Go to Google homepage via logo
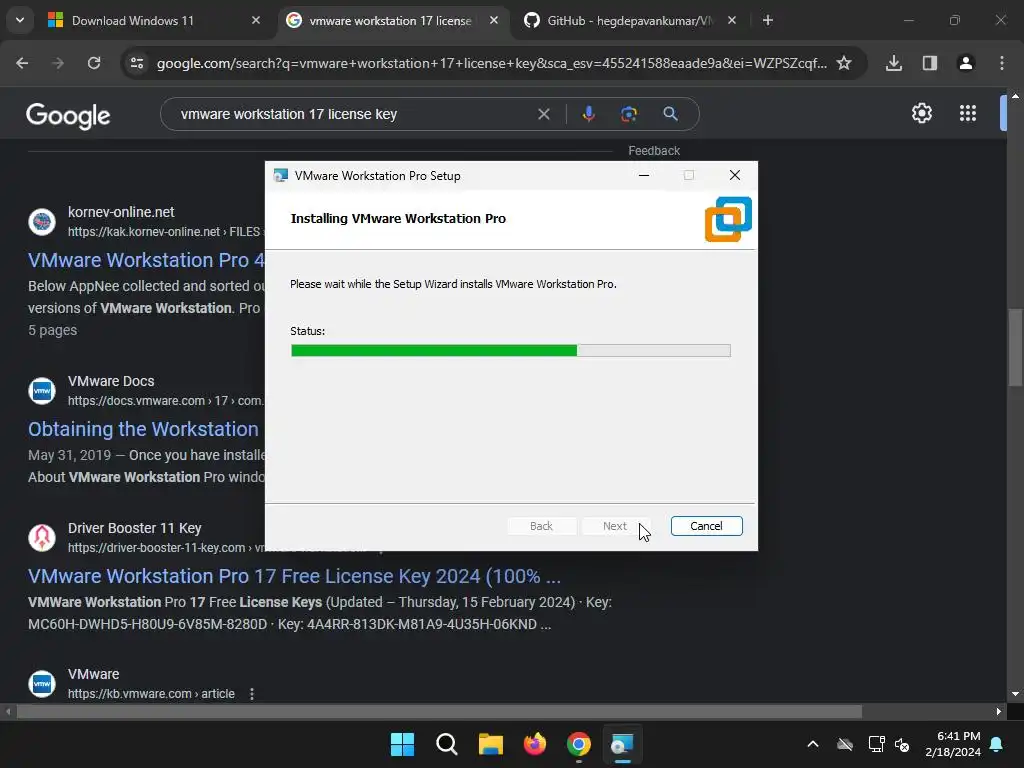Screen dimensions: 1024x768 click(x=68, y=116)
